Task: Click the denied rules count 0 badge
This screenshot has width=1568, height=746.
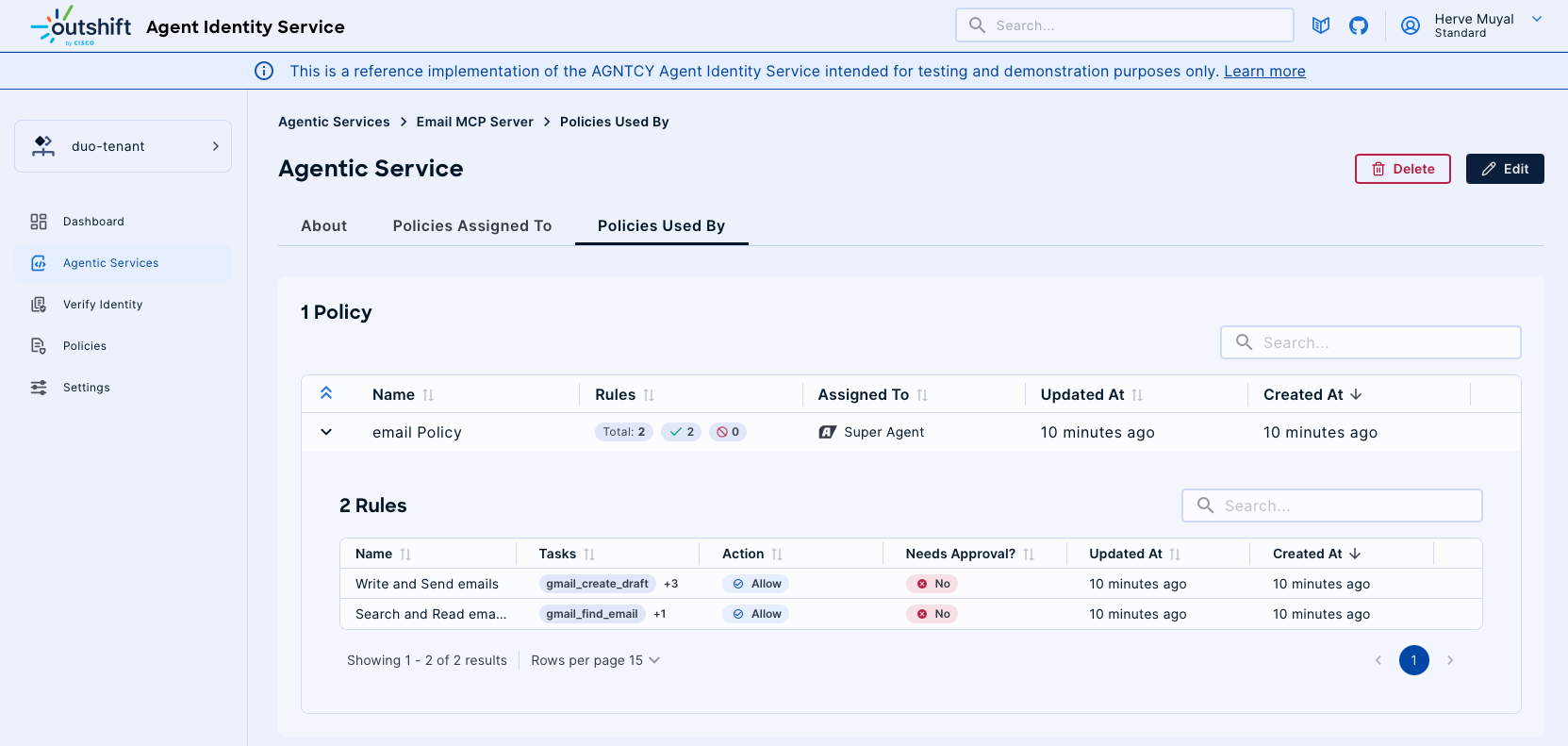Action: 728,432
